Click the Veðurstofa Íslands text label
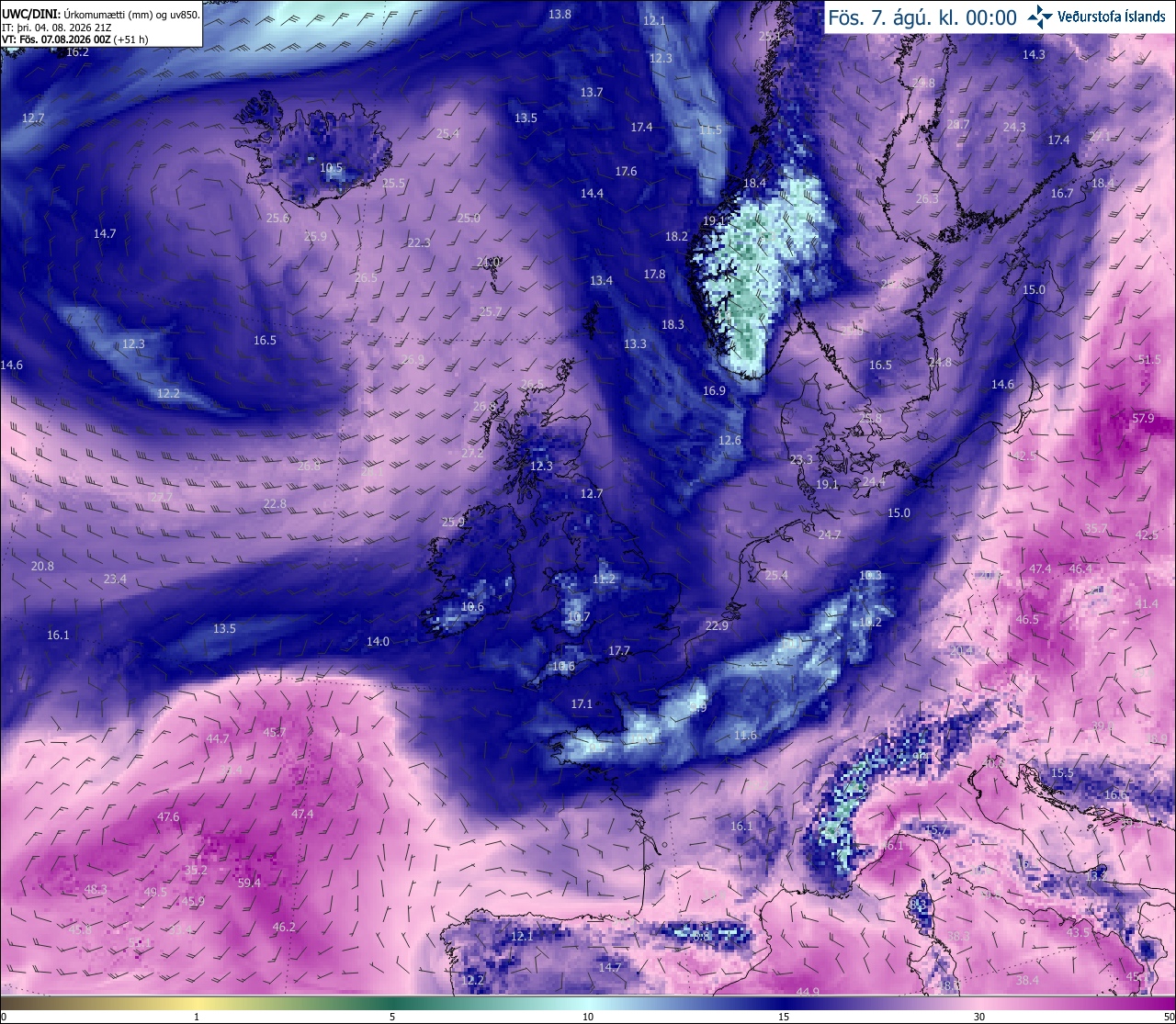Screen dimensions: 1176x1024 pyautogui.click(x=1112, y=17)
